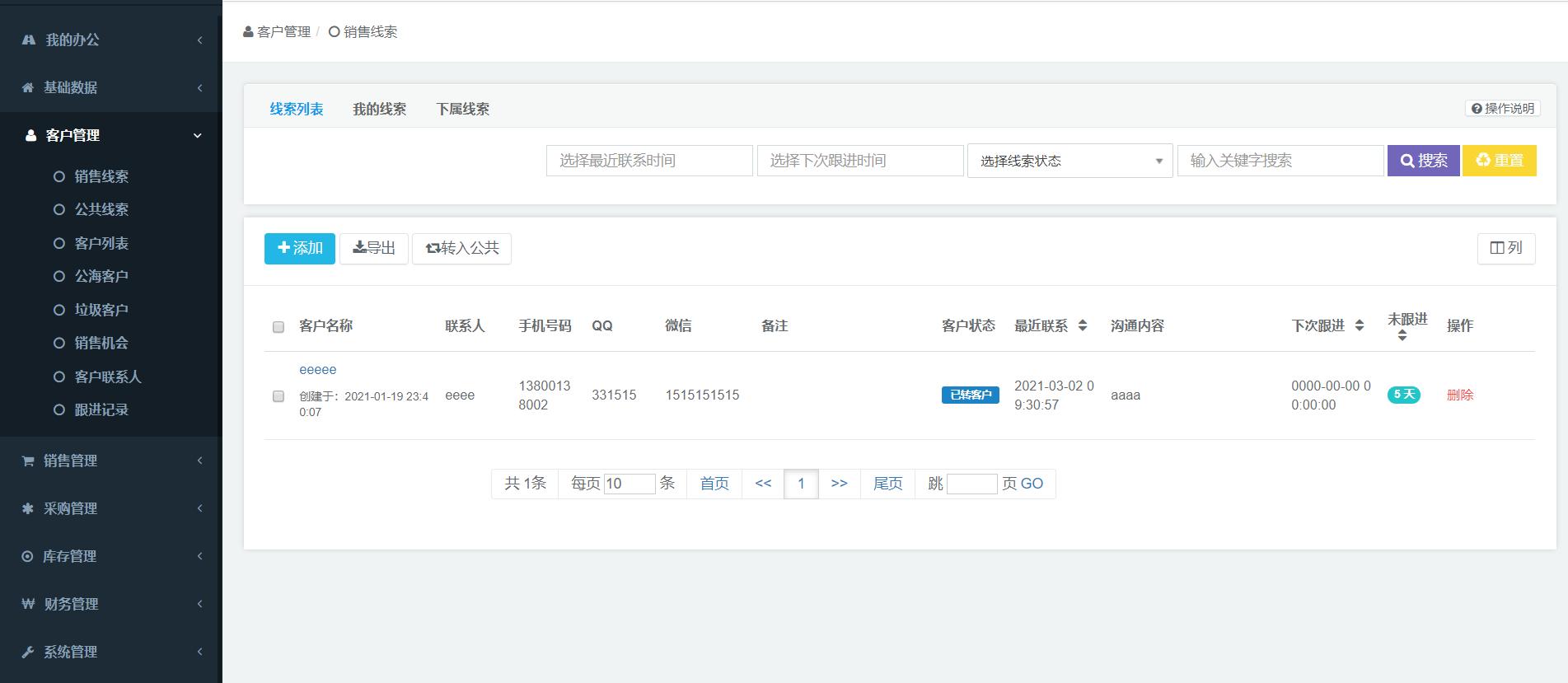The height and width of the screenshot is (683, 1568).
Task: Check the checkbox for the eeeee row
Action: point(278,396)
